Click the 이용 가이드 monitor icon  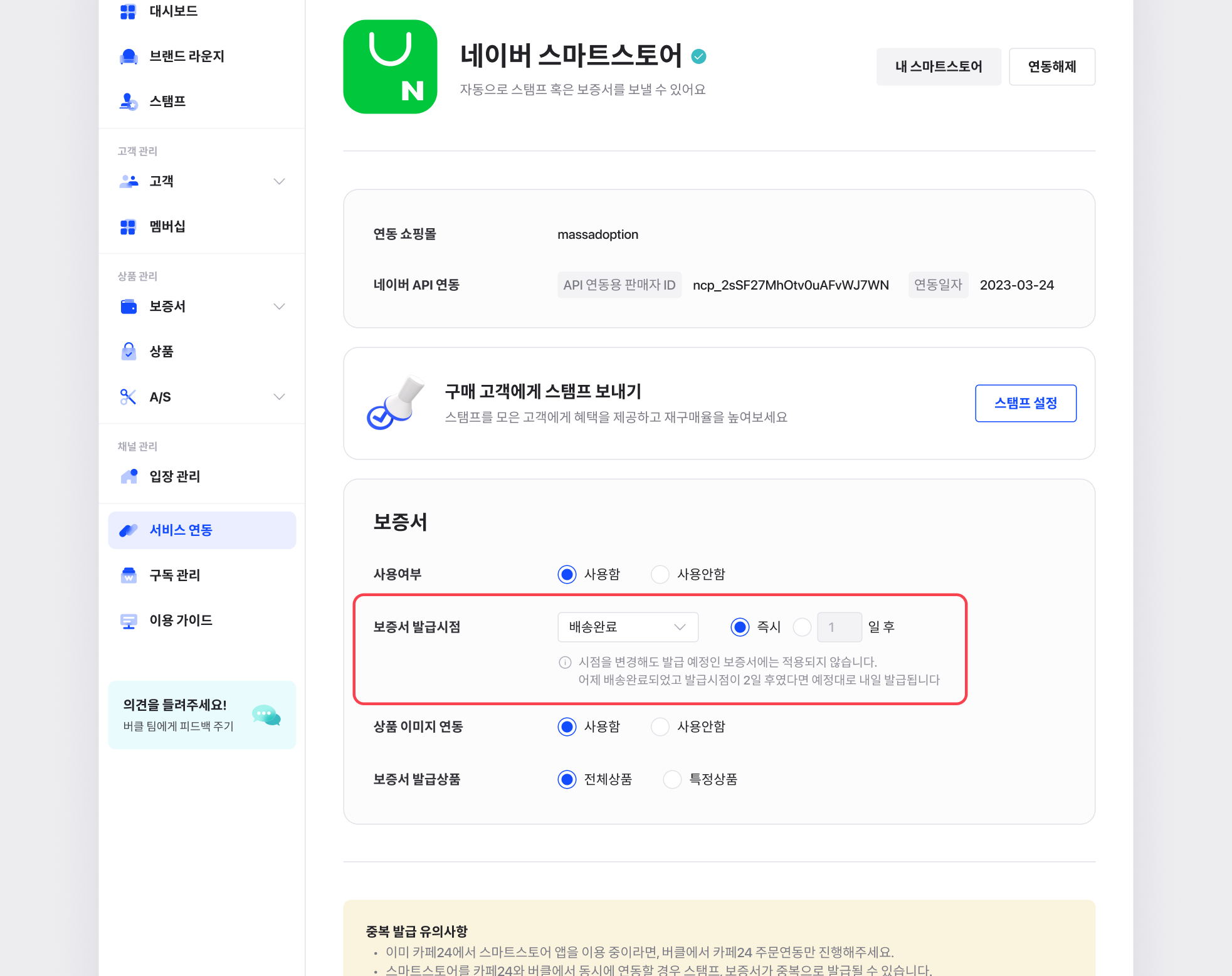click(x=129, y=621)
